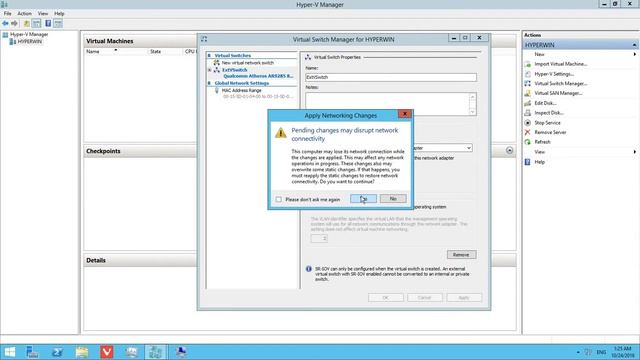
Task: Collapse the Checkpoints panel with round arrow
Action: coord(509,151)
